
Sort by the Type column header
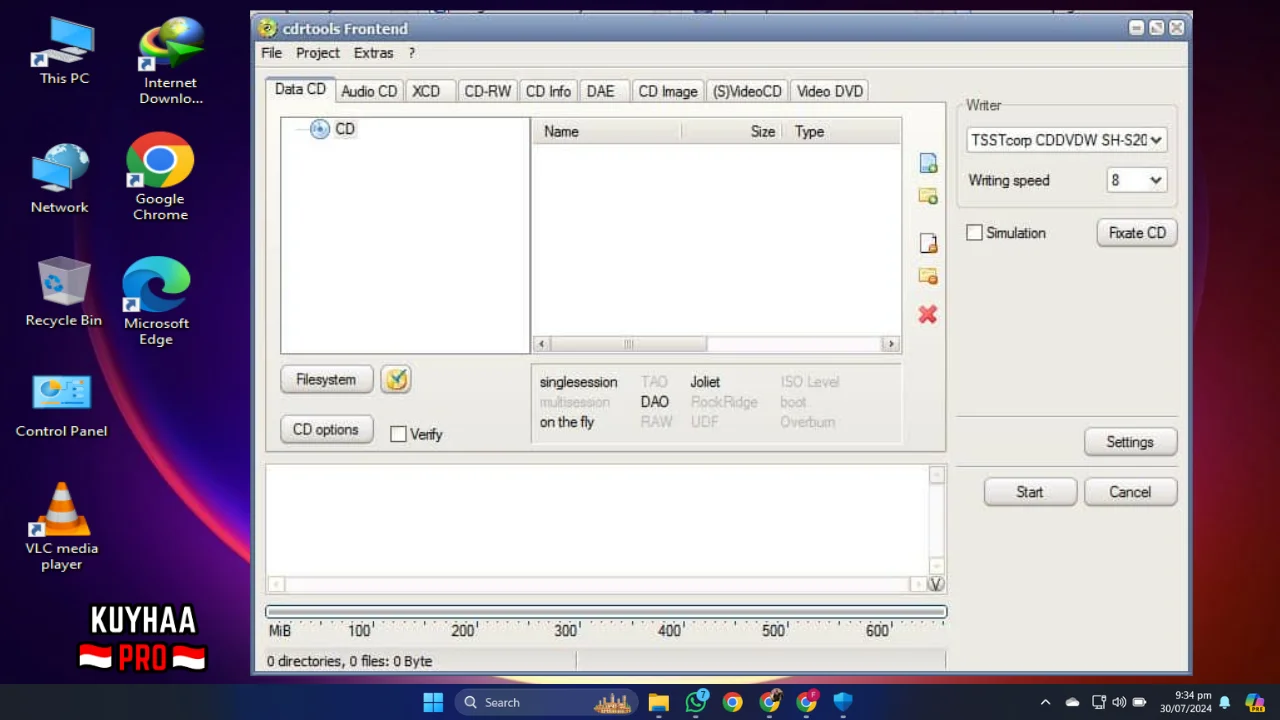(843, 131)
